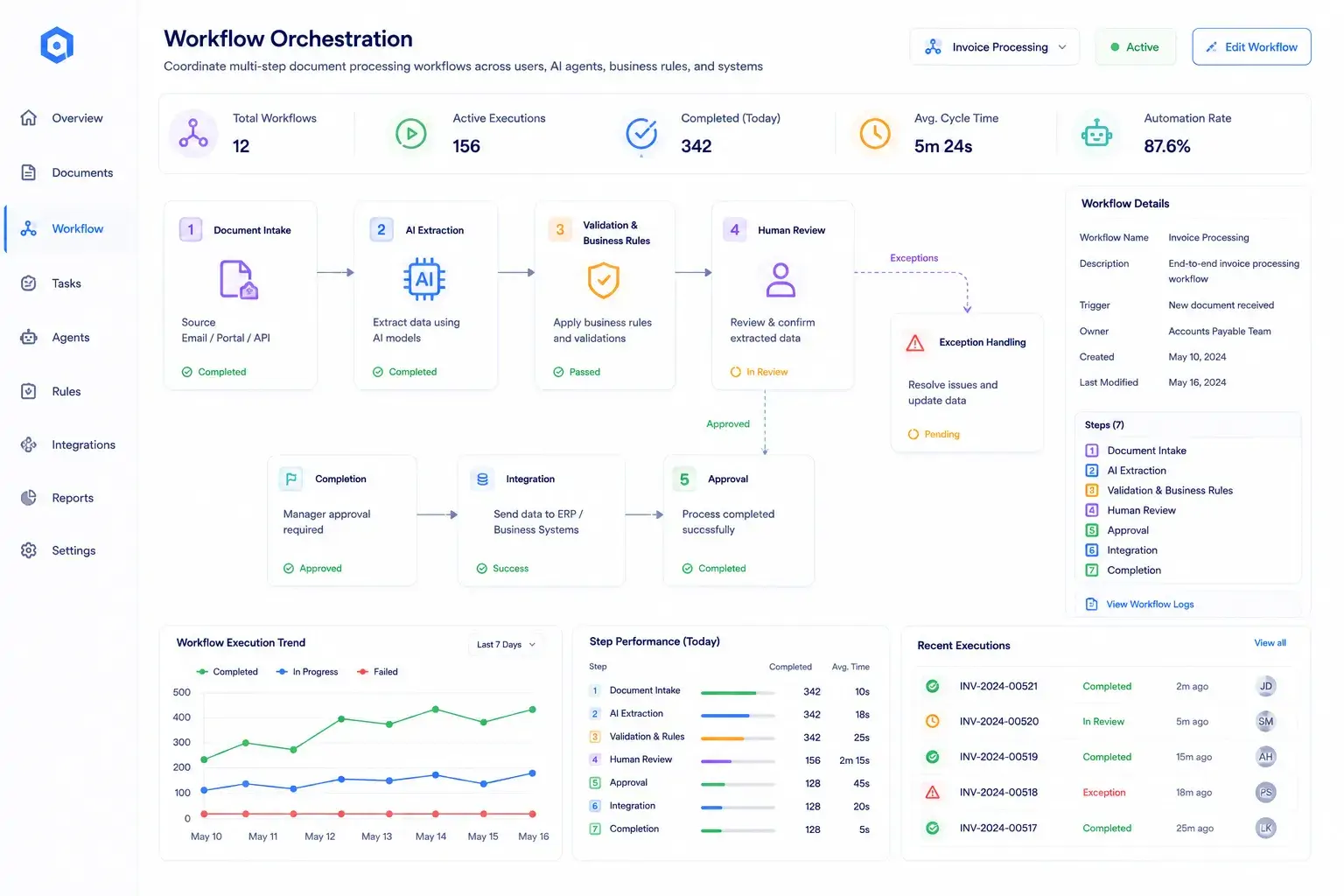
Task: Click the PS user avatar
Action: click(x=1265, y=793)
